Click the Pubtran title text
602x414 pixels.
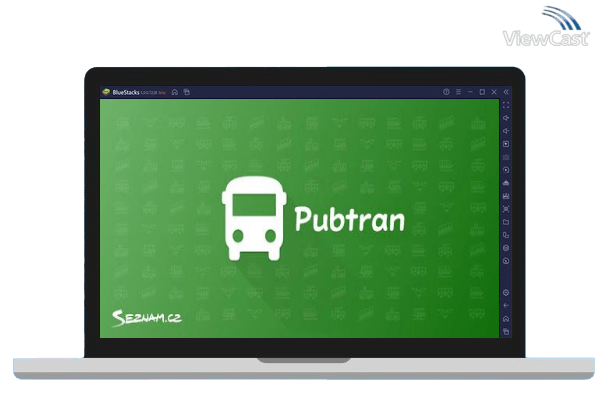(349, 220)
